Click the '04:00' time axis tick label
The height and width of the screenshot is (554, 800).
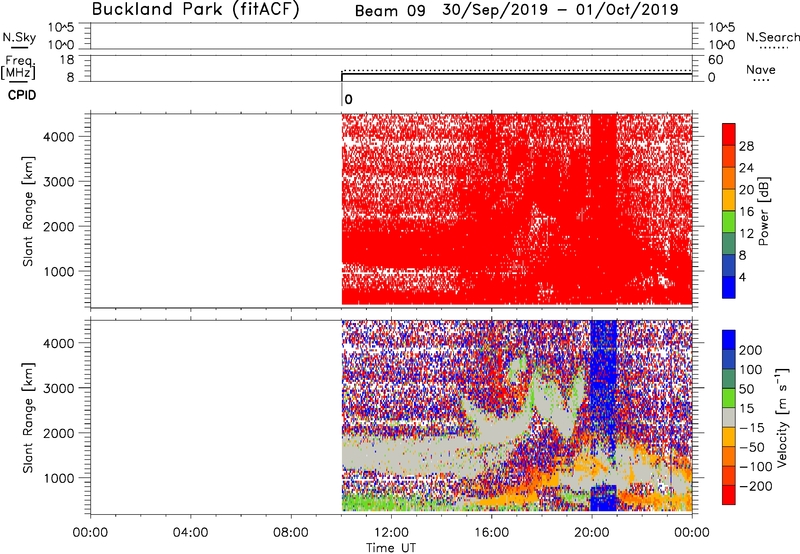pyautogui.click(x=191, y=533)
